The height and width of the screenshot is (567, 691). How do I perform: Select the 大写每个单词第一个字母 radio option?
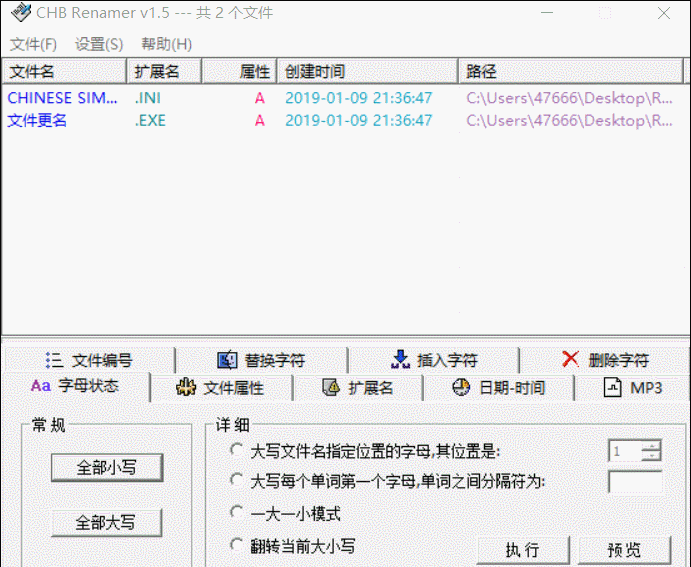(237, 480)
